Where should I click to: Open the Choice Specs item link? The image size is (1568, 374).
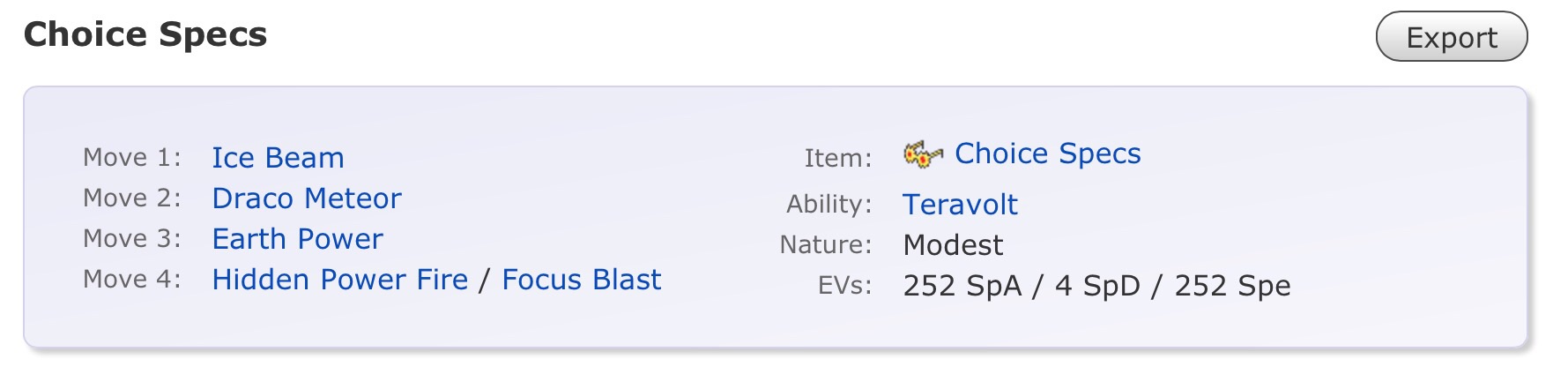(1047, 153)
